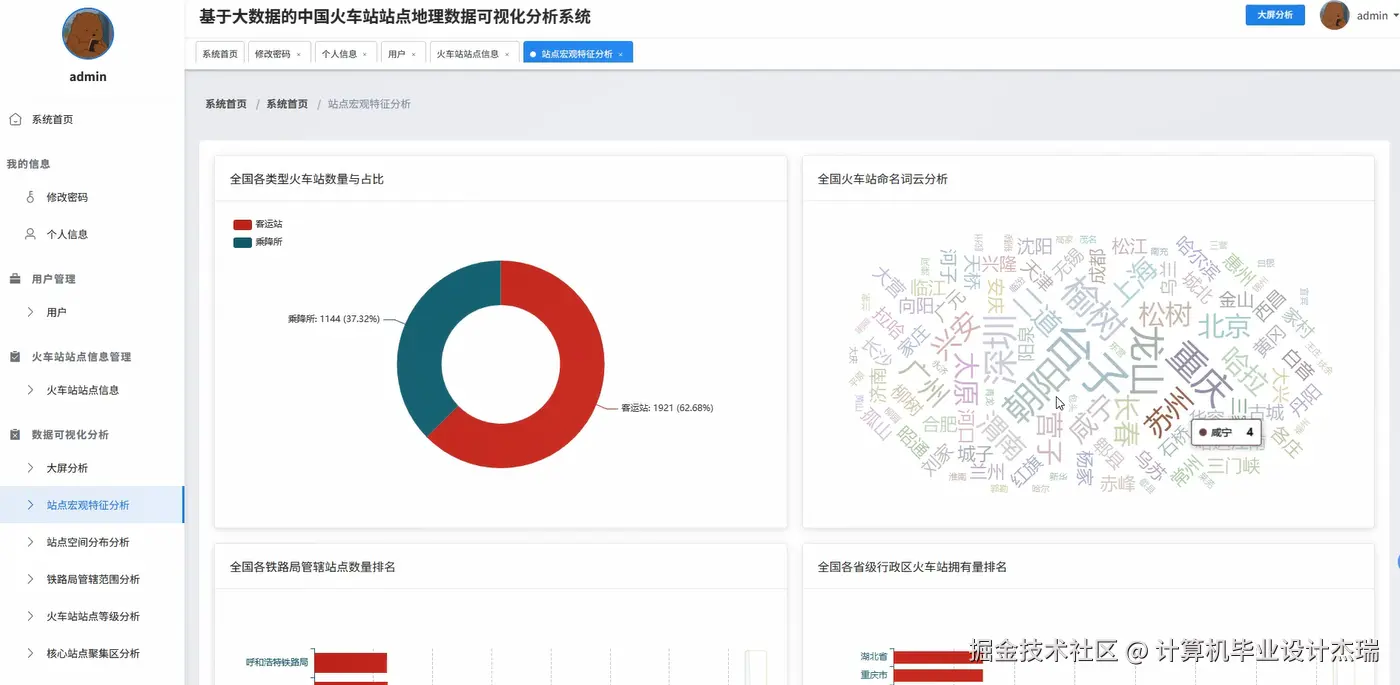Click the 乘降所: 1144 (37.32%) chart label
The height and width of the screenshot is (685, 1400).
tap(333, 319)
